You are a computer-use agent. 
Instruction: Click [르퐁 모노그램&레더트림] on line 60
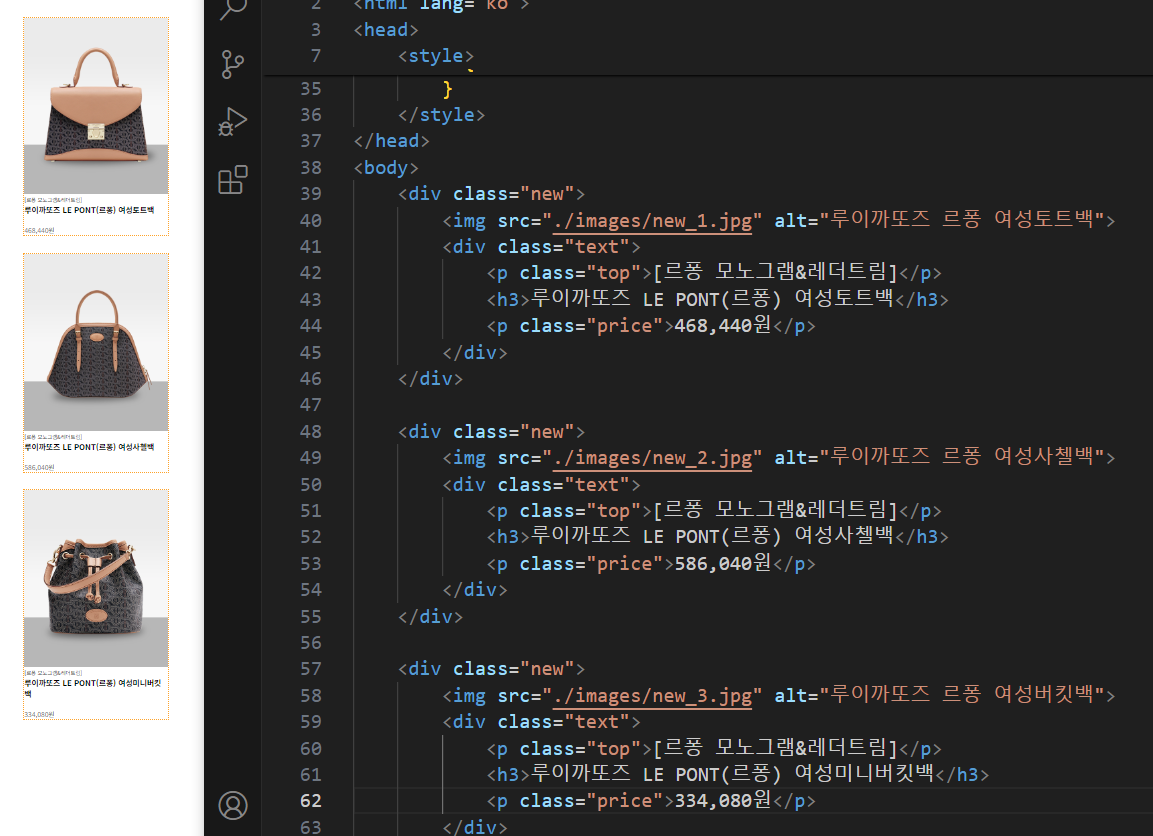click(x=776, y=749)
